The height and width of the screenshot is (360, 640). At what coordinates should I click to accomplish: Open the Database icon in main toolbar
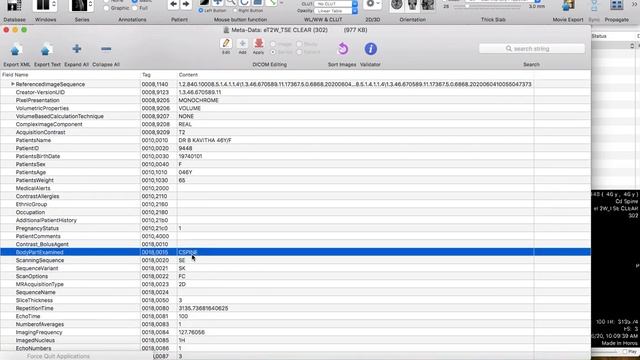coord(13,5)
